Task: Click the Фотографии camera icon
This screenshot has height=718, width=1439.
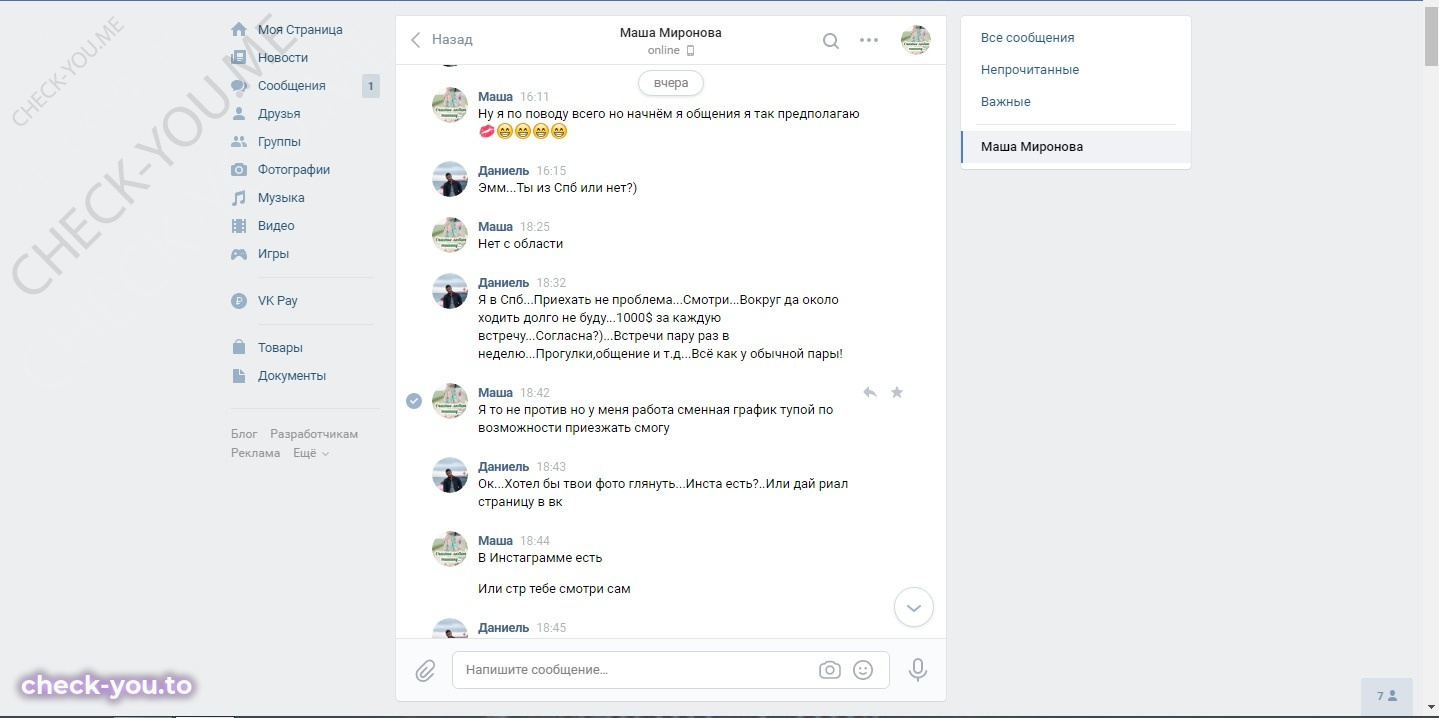Action: click(239, 170)
